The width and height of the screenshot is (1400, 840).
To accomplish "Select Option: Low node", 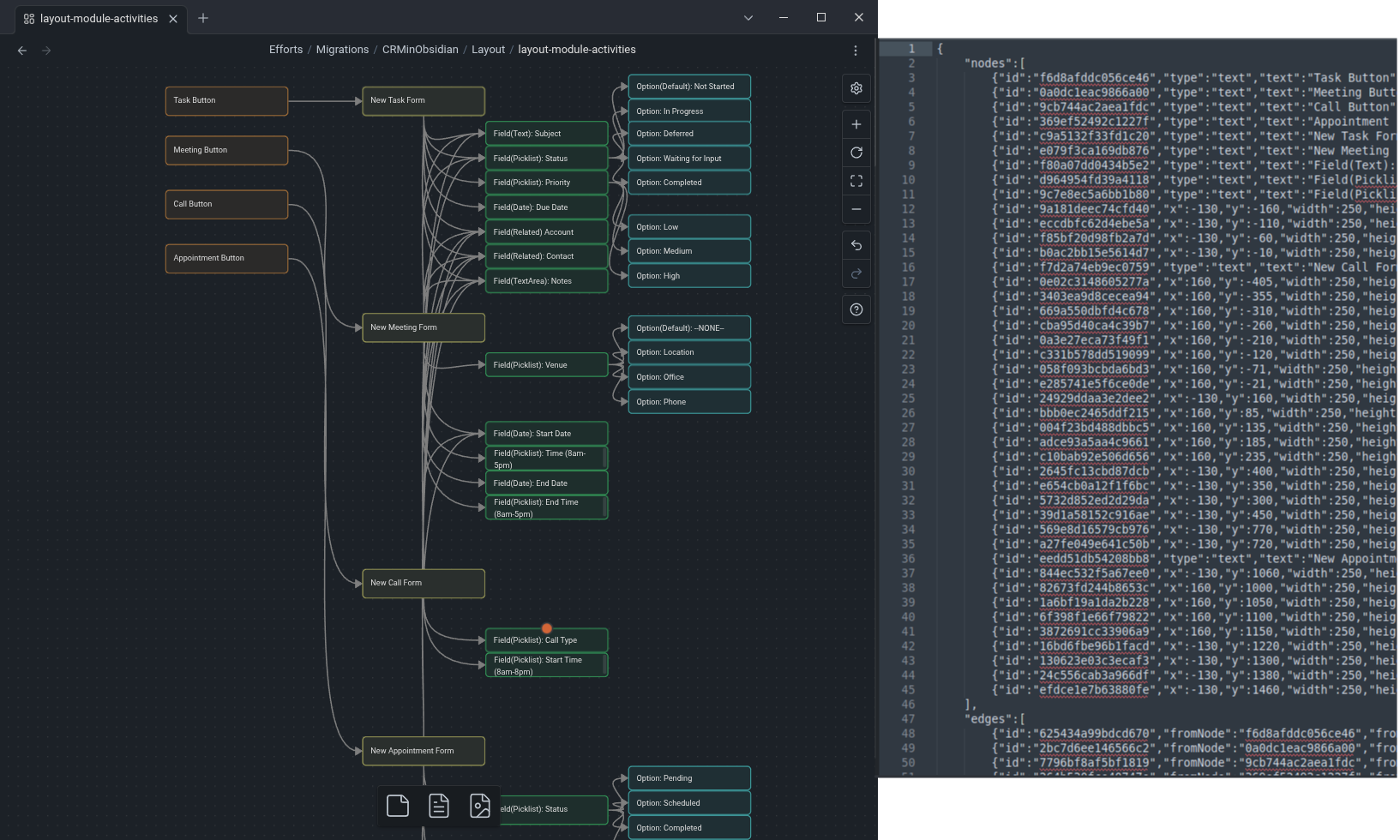I will (689, 227).
